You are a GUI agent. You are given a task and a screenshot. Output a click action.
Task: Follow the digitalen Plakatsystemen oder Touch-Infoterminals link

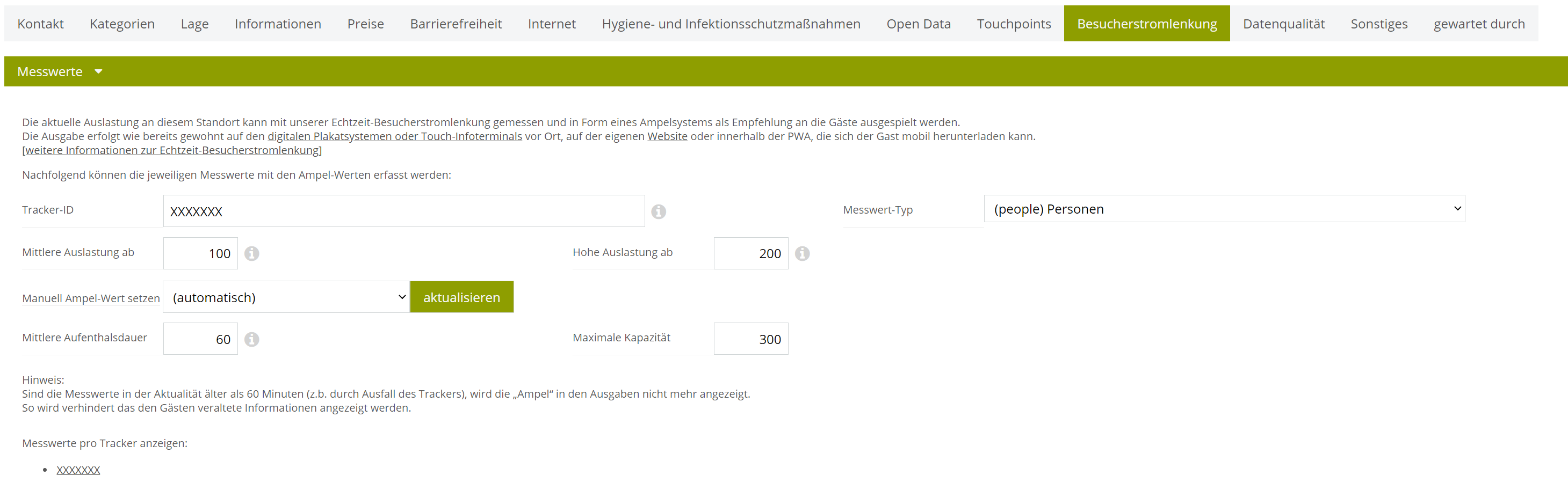tap(394, 136)
